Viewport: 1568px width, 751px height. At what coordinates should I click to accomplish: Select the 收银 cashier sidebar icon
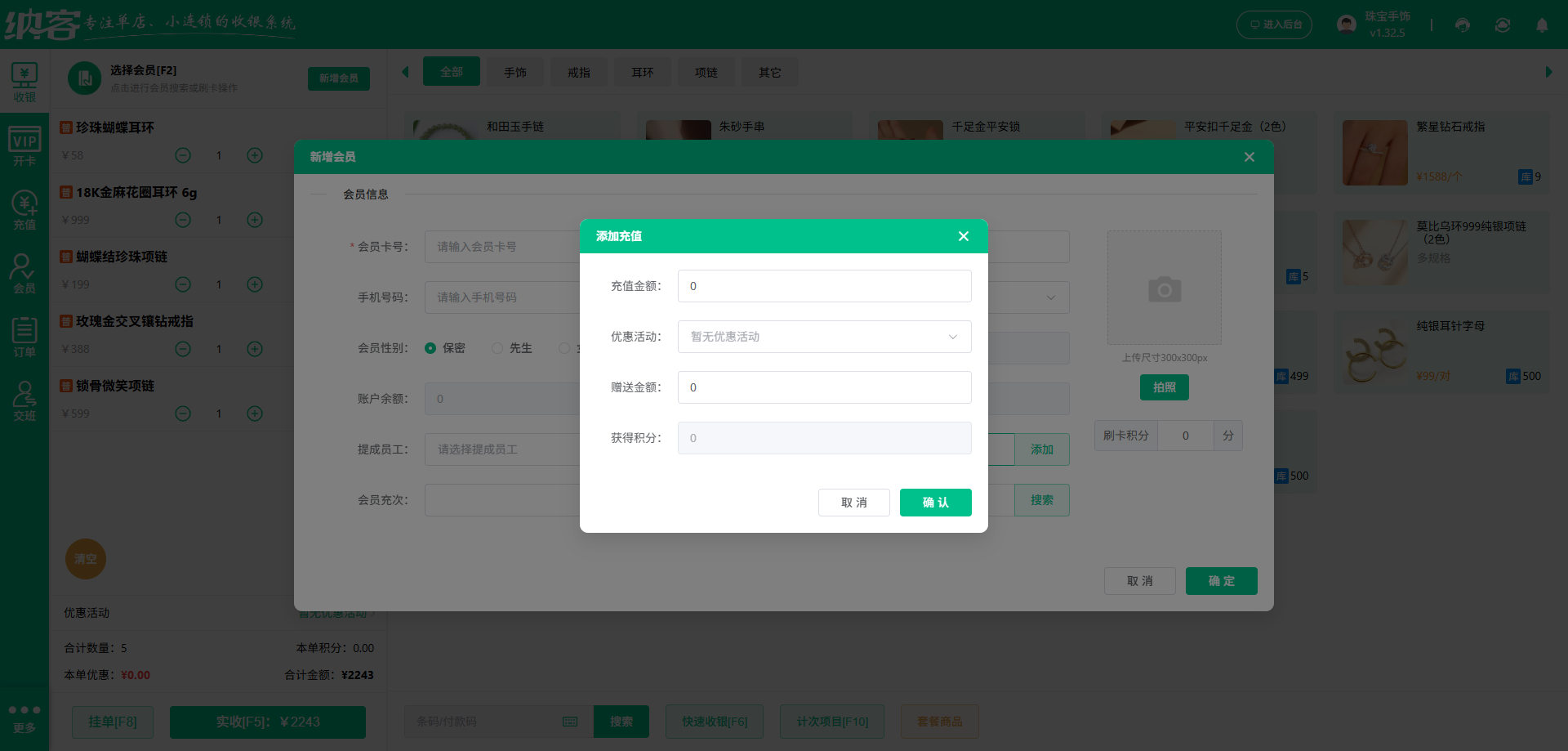coord(24,81)
